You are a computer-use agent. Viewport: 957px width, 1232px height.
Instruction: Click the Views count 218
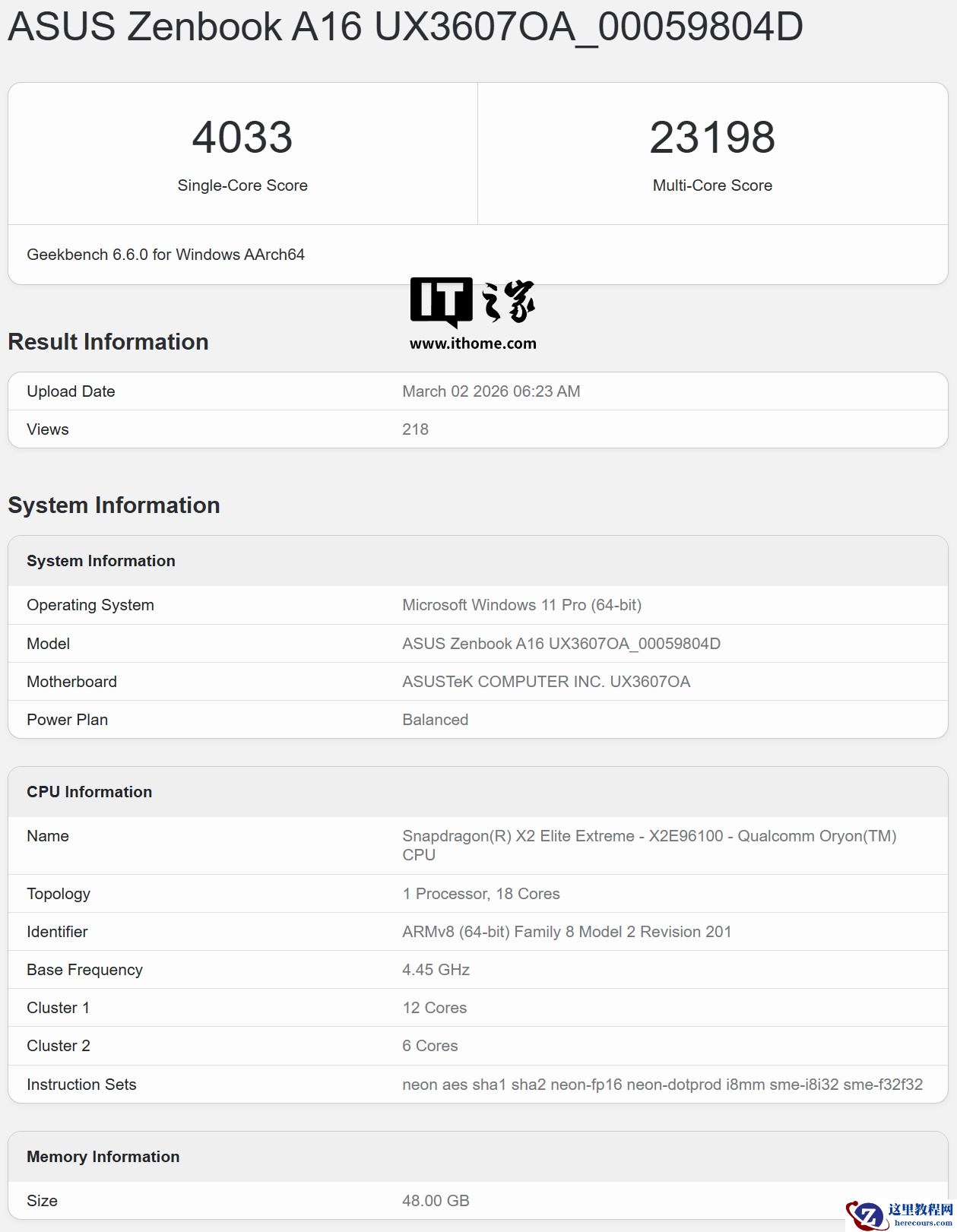[x=415, y=429]
